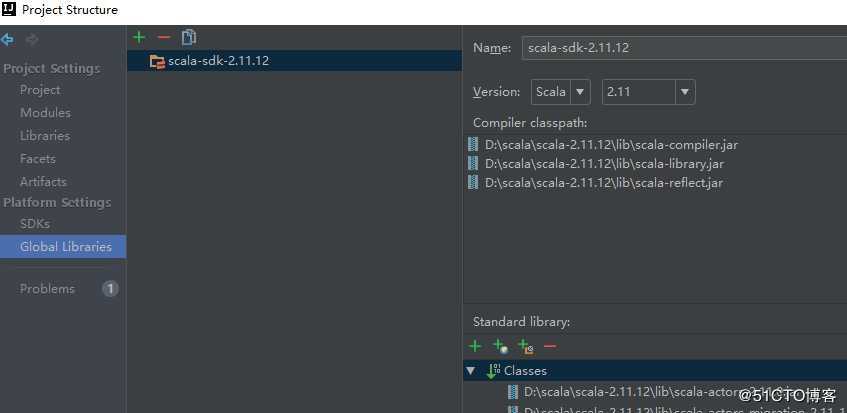Remove Standard library entry with red minus
This screenshot has width=847, height=413.
coord(550,346)
